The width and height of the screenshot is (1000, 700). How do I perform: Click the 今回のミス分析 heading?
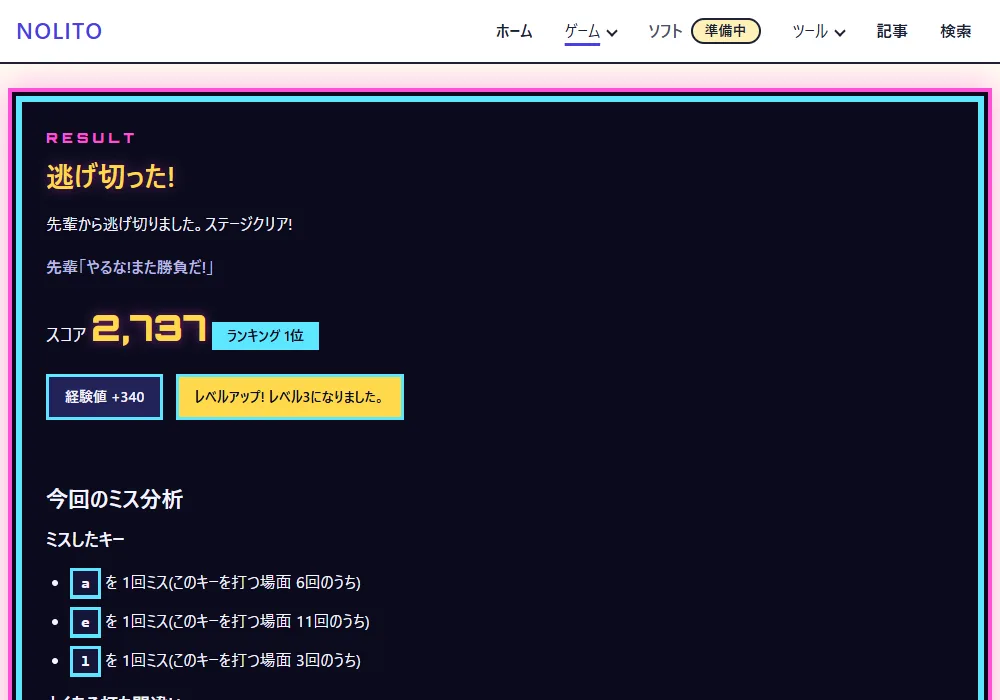115,499
